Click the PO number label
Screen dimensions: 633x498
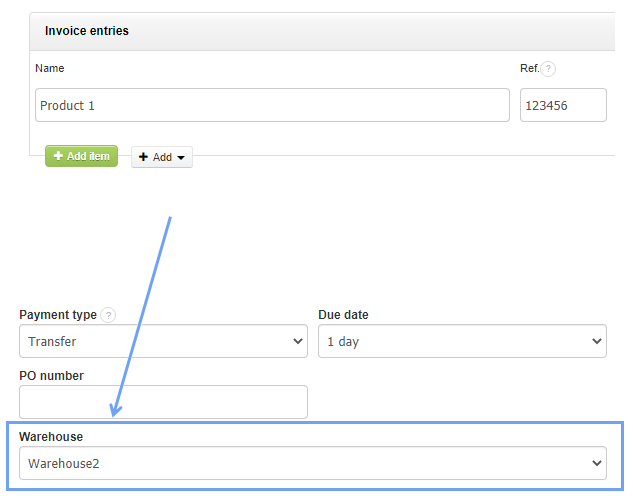coord(51,376)
